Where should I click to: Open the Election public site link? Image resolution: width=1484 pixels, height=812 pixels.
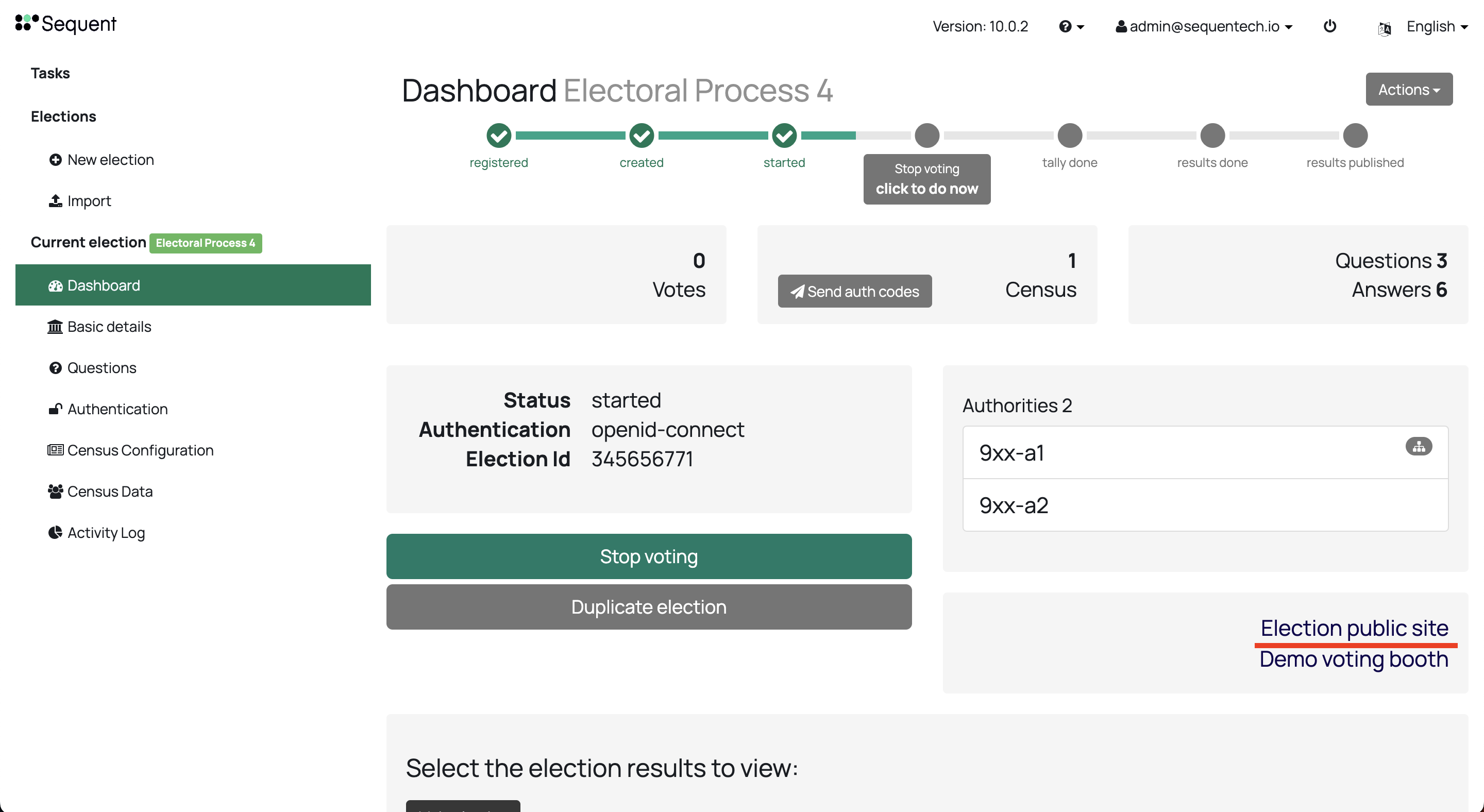tap(1354, 628)
